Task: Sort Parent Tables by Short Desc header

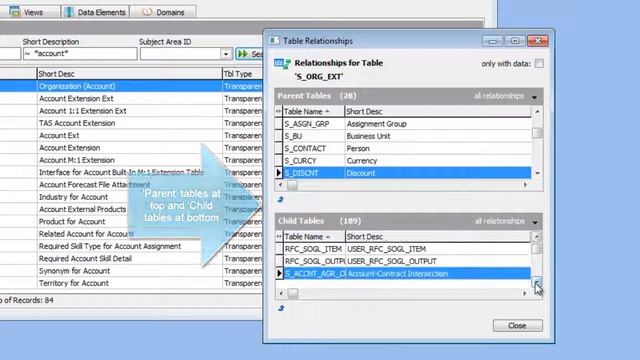Action: click(x=438, y=111)
